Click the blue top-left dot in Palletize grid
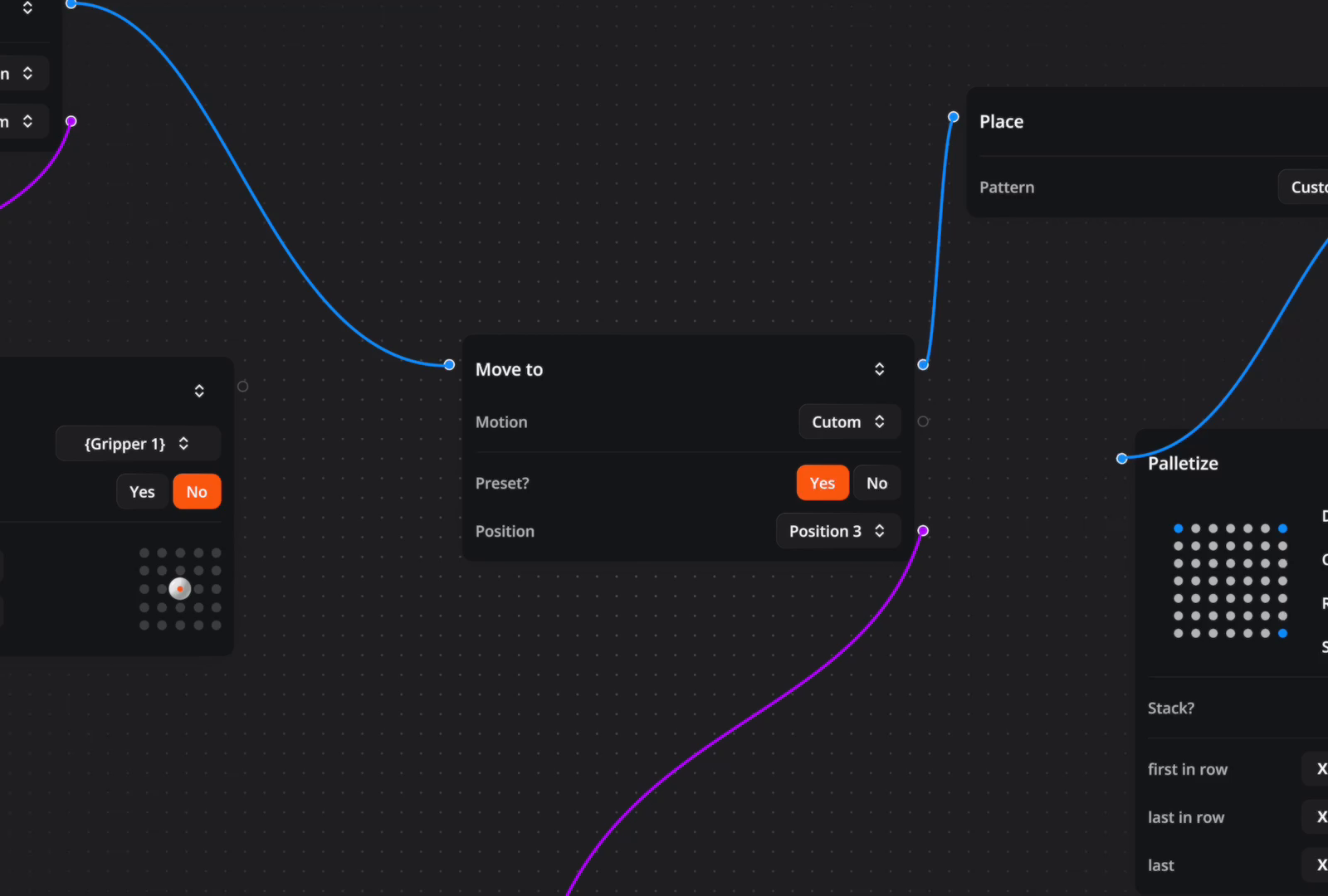The image size is (1328, 896). [1177, 528]
